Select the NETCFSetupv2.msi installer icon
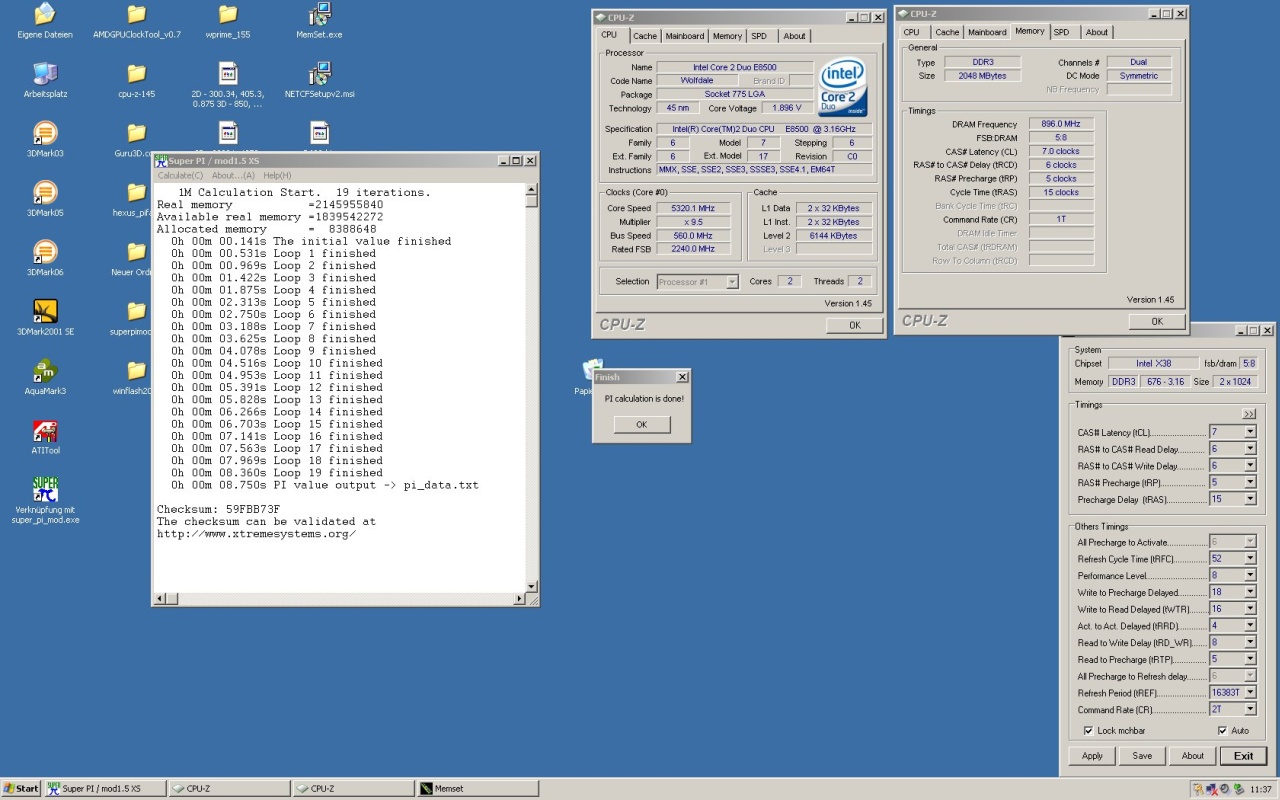The image size is (1280, 800). tap(320, 74)
